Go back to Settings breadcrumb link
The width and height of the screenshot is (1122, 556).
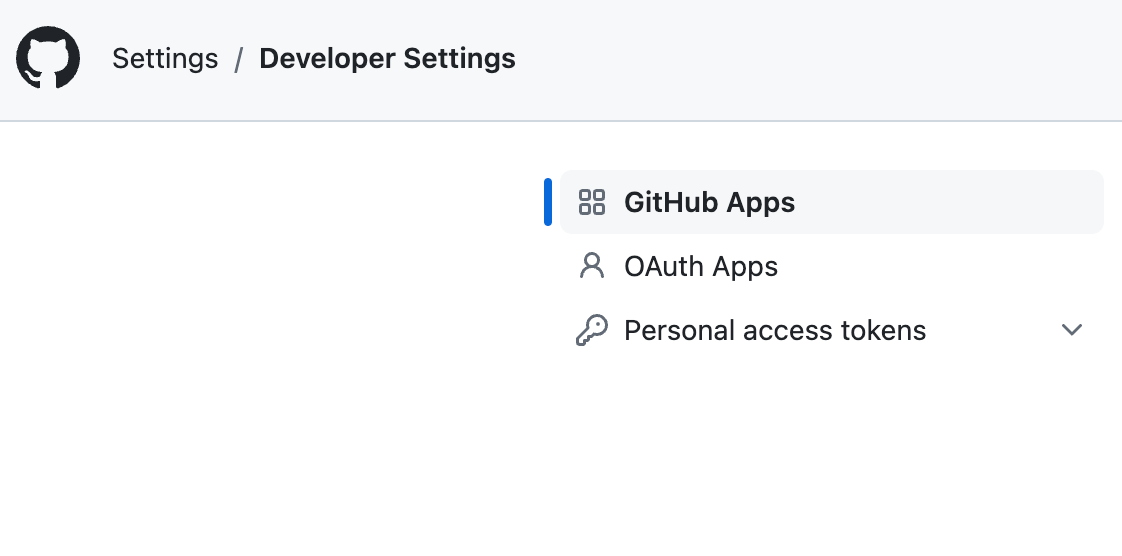click(x=165, y=59)
